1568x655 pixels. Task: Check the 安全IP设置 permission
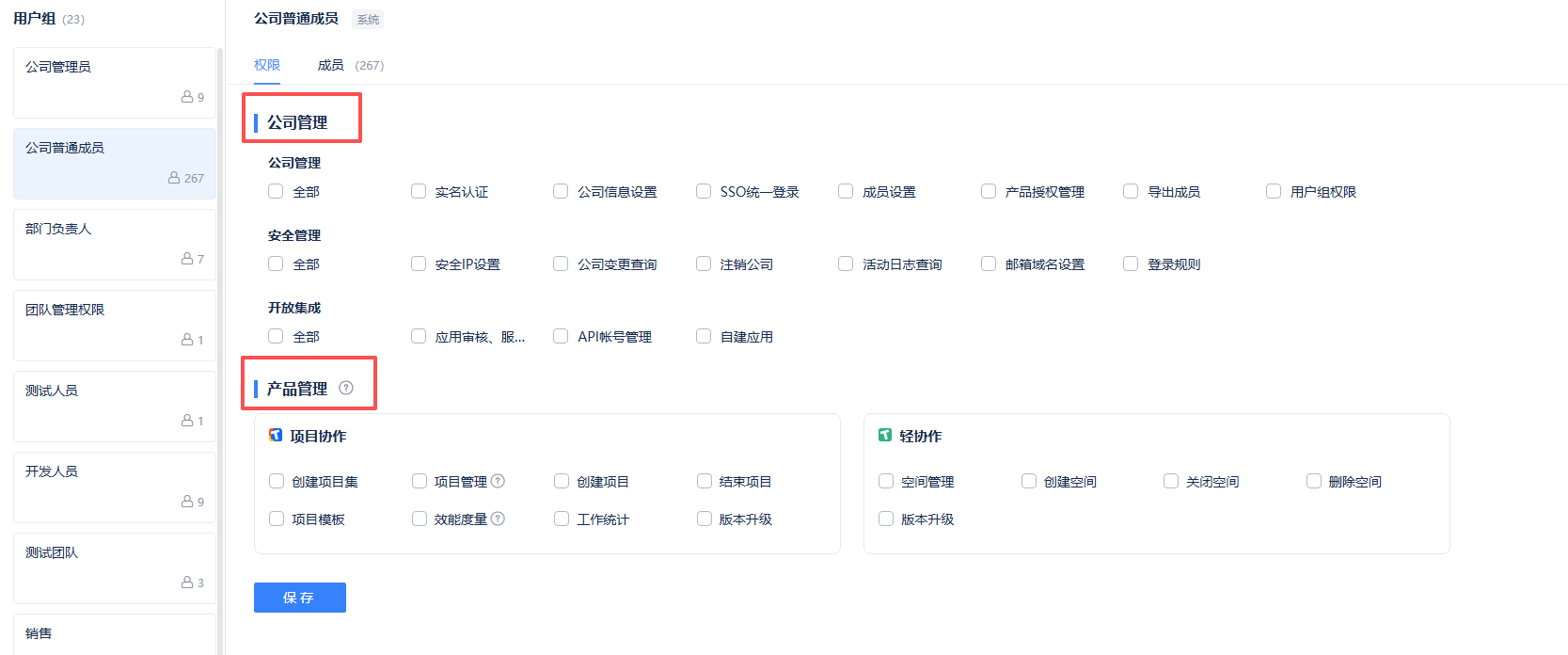[x=419, y=264]
